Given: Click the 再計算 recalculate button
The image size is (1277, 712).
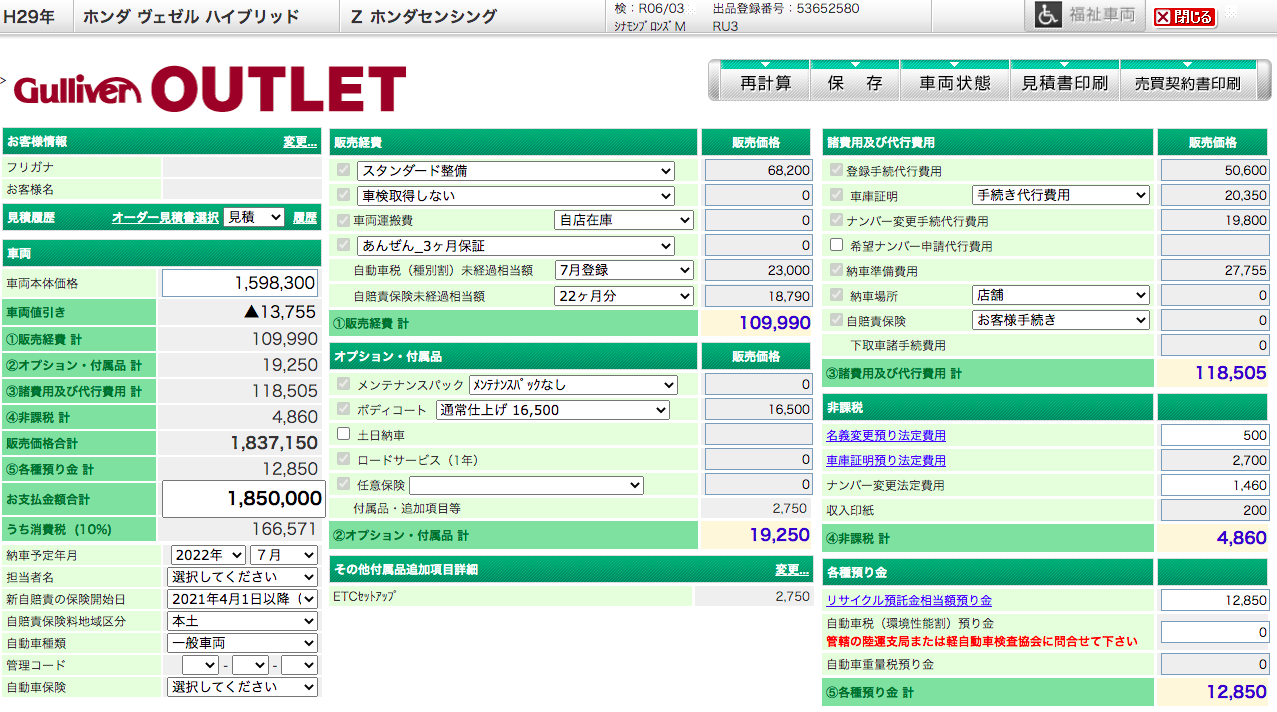Looking at the screenshot, I should pos(766,83).
